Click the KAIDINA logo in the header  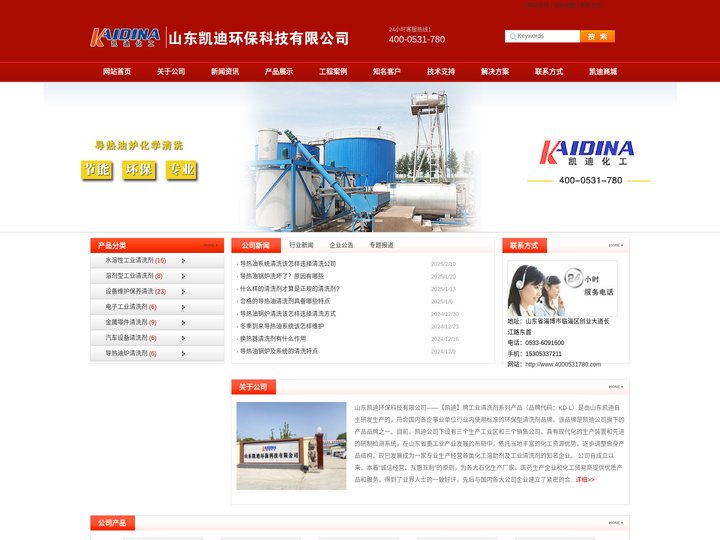tap(125, 38)
